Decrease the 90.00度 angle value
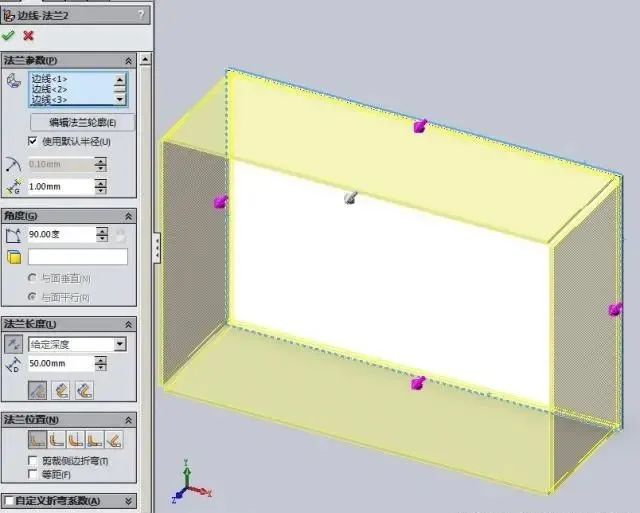The width and height of the screenshot is (640, 513). click(x=102, y=238)
